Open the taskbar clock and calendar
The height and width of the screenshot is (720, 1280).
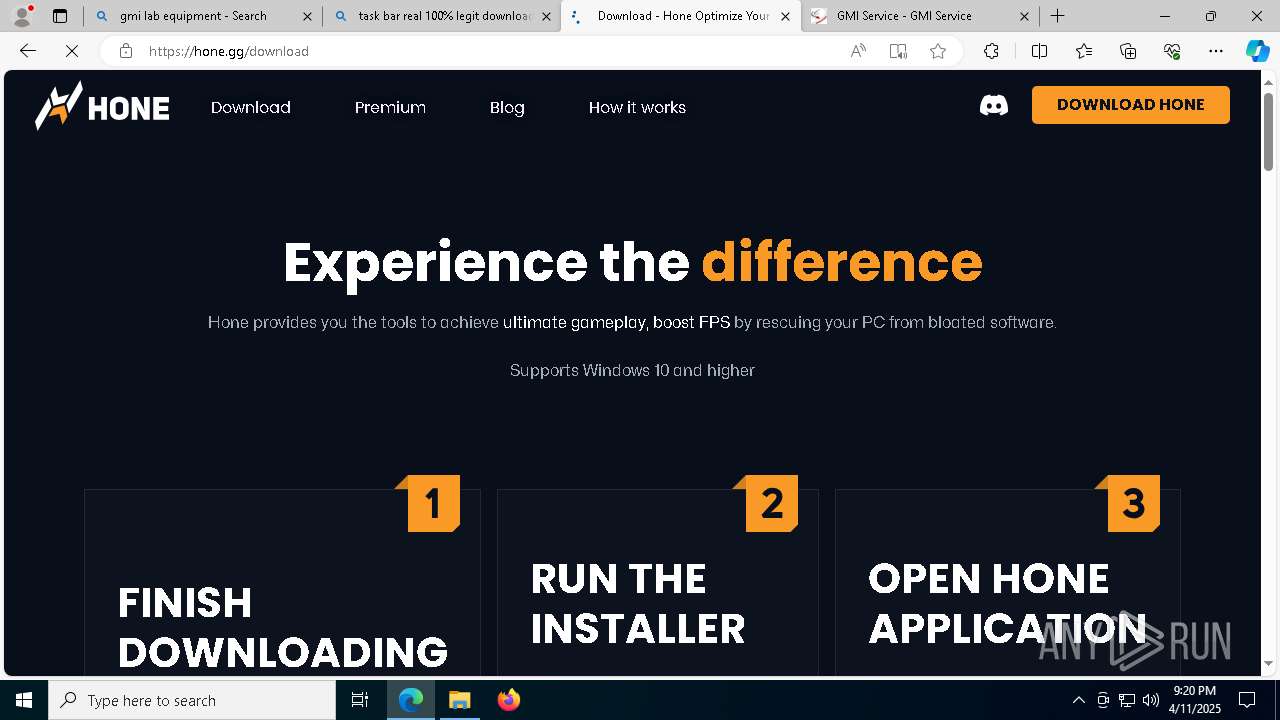coord(1194,700)
